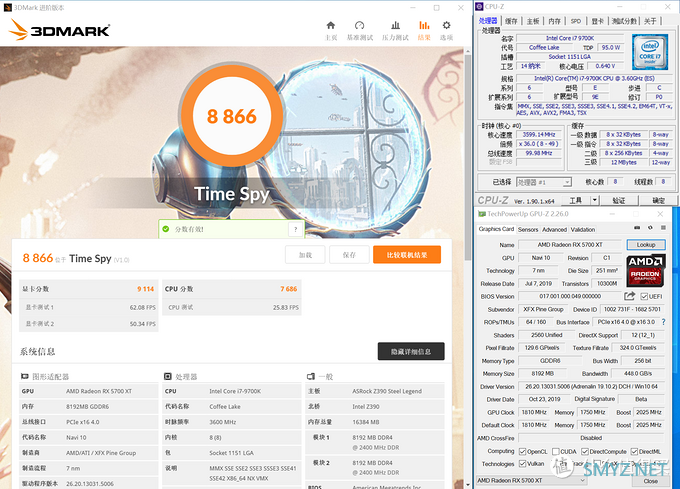This screenshot has width=680, height=489.
Task: Click the 3DMark title bar app icon
Action: coord(7,7)
